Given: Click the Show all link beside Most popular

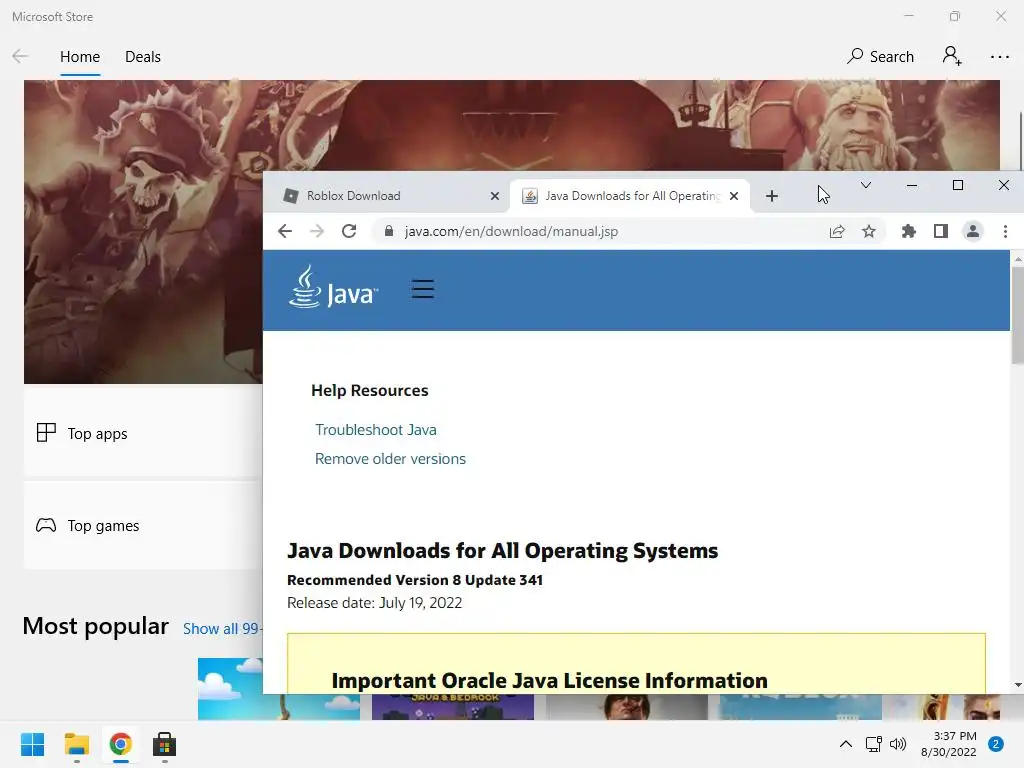Looking at the screenshot, I should coord(222,628).
